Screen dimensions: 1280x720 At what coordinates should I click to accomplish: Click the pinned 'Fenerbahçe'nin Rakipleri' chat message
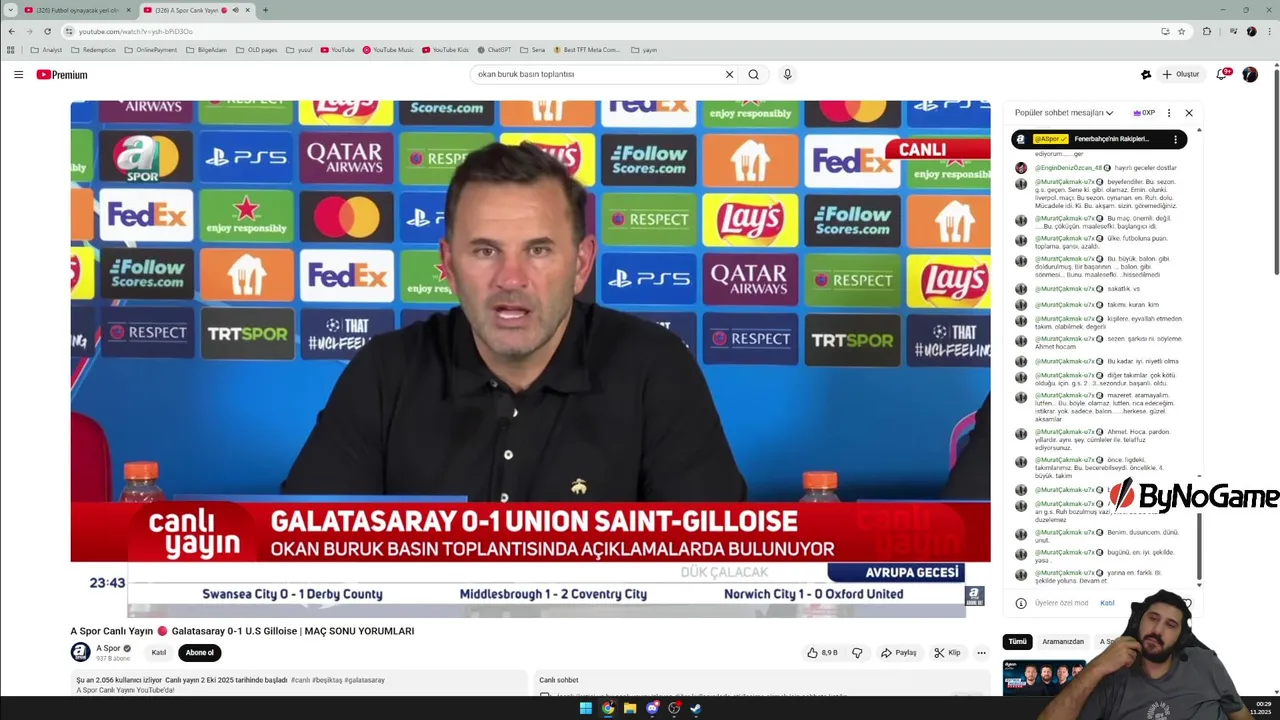pyautogui.click(x=1099, y=139)
